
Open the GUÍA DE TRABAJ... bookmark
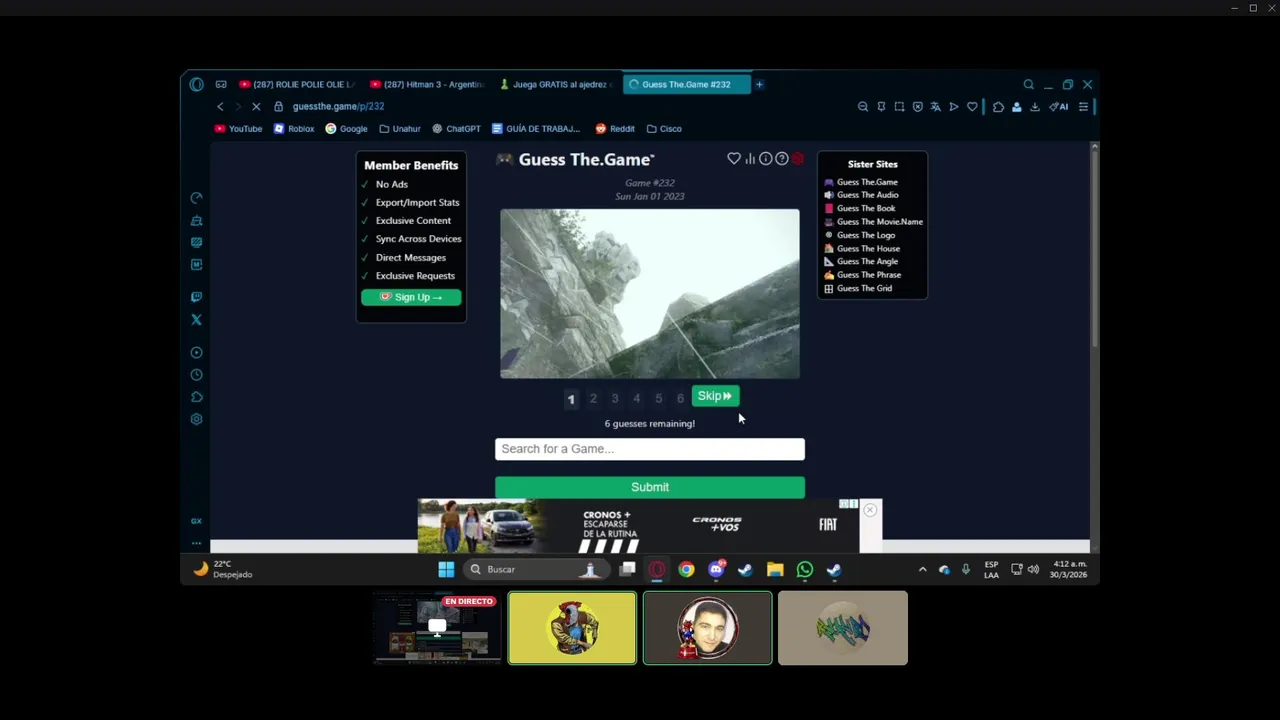pos(536,129)
